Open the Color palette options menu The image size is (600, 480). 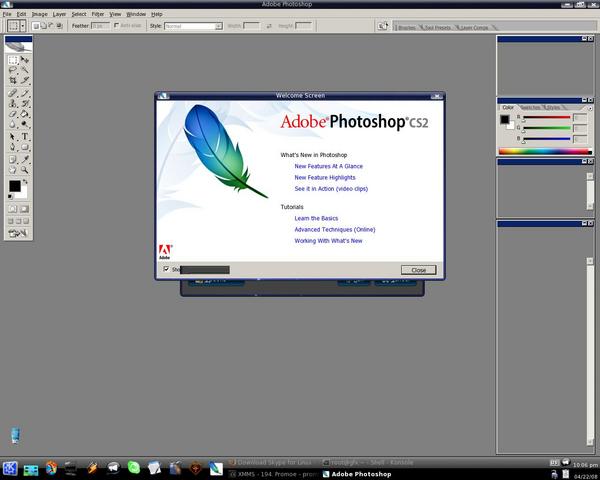coord(590,108)
